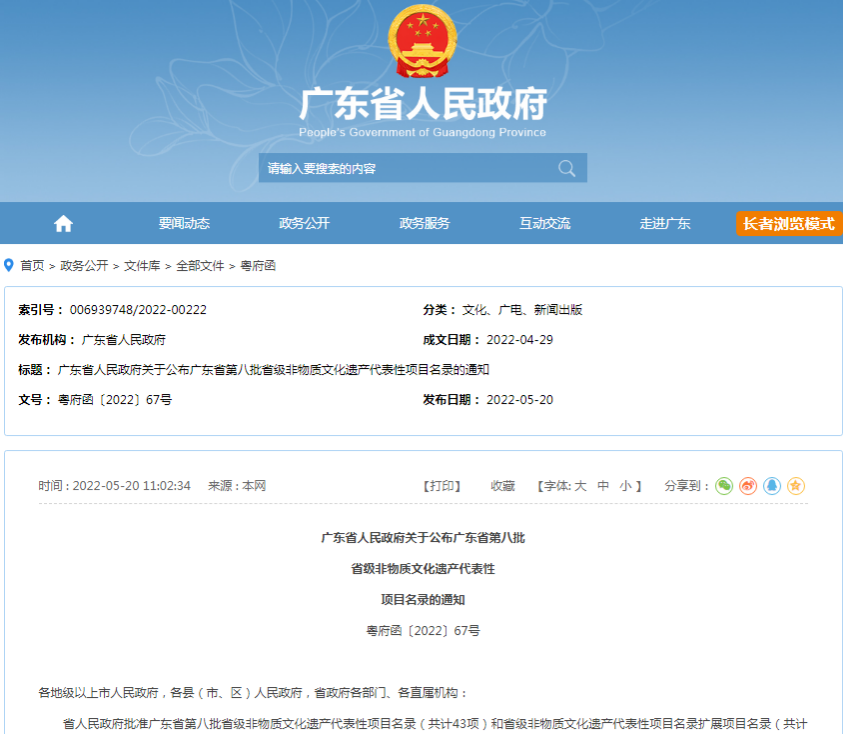The width and height of the screenshot is (845, 735).
Task: Click the location pin icon before the breadcrumb
Action: coord(11,265)
